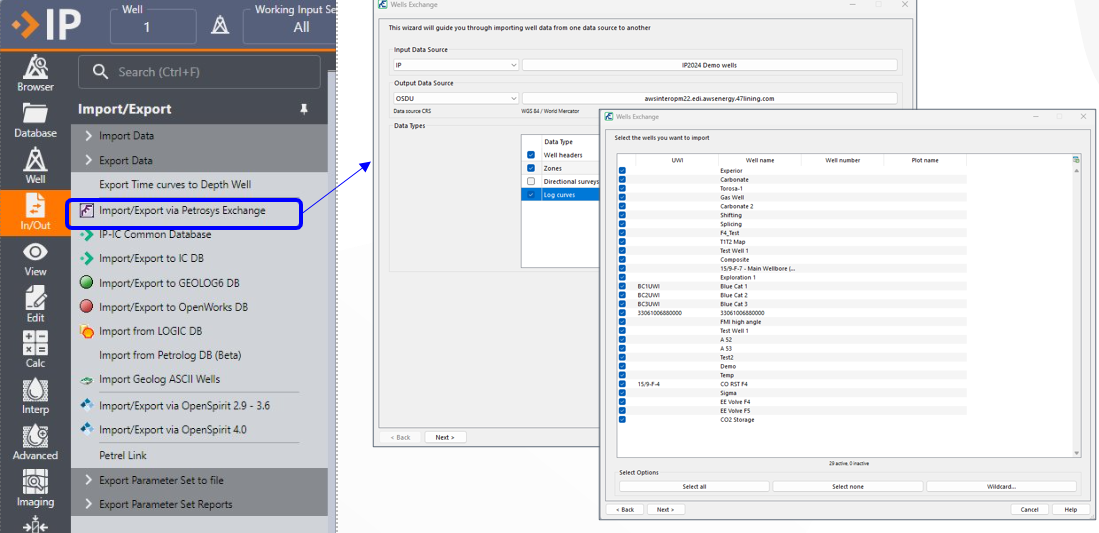Click the GEOLOG6 green sphere icon

click(x=87, y=283)
